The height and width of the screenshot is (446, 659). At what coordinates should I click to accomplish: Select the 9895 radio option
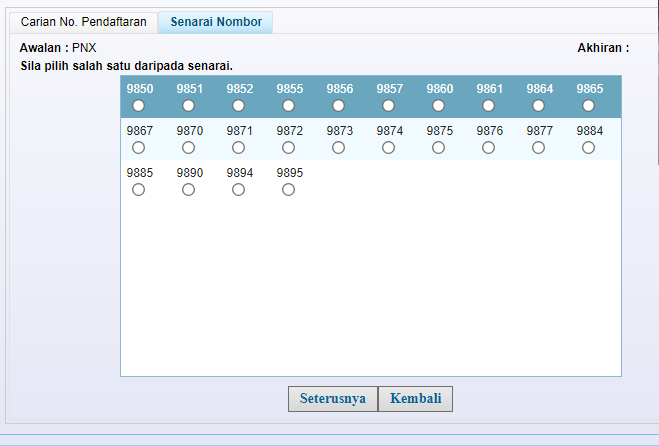pyautogui.click(x=288, y=190)
